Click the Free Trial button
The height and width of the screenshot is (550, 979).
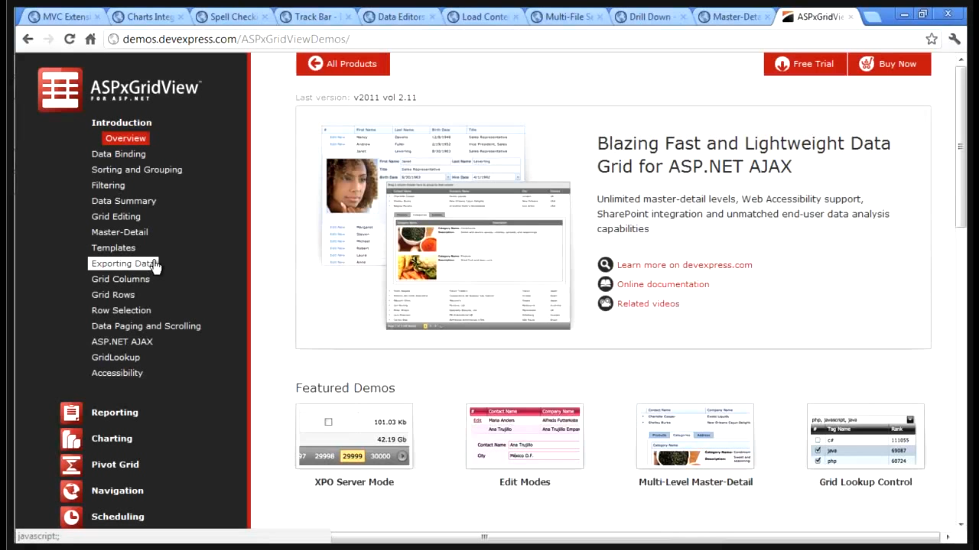click(805, 64)
